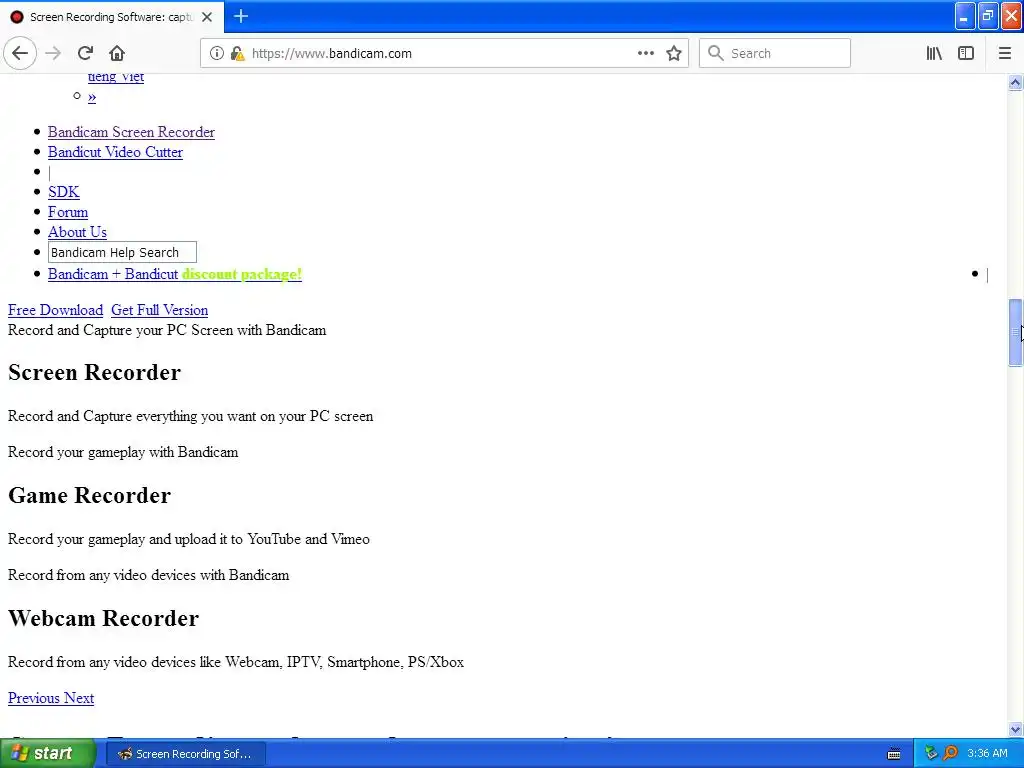Minimize the Firefox window

[x=965, y=17]
